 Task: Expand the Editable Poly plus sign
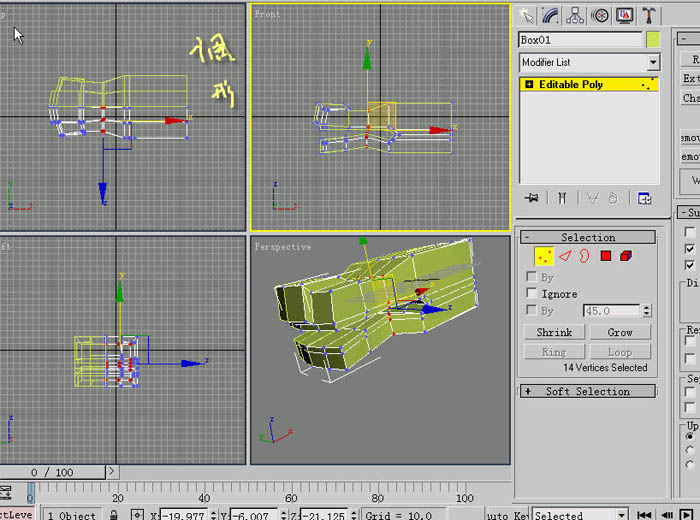pos(529,84)
